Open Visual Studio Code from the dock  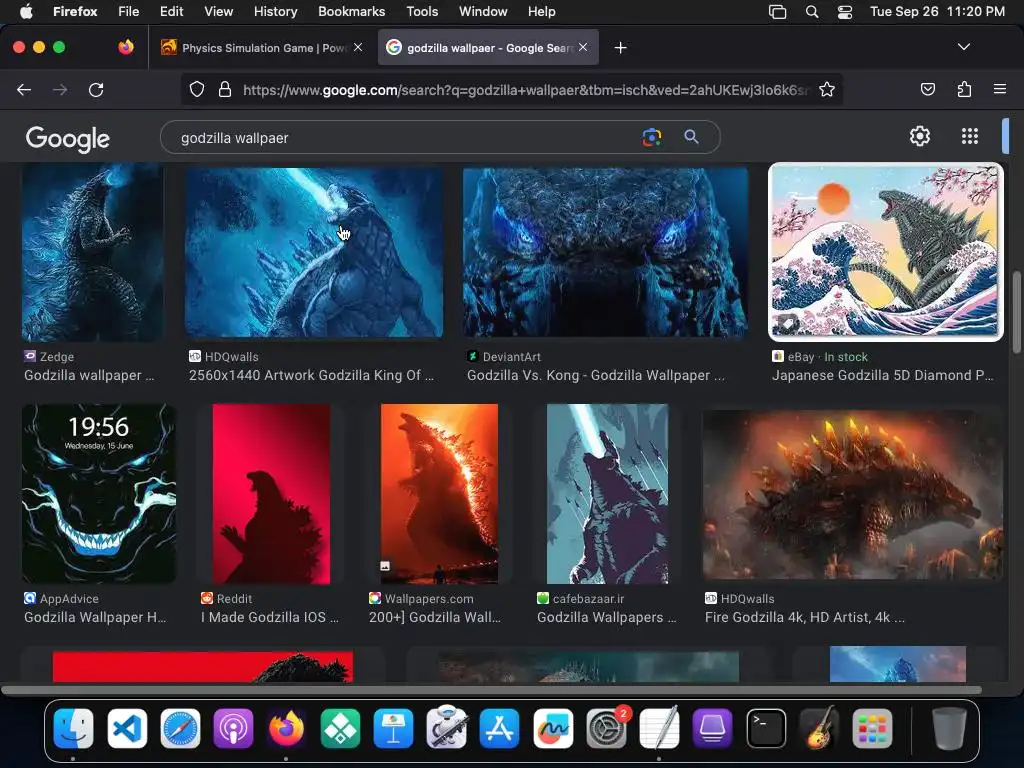pyautogui.click(x=127, y=729)
